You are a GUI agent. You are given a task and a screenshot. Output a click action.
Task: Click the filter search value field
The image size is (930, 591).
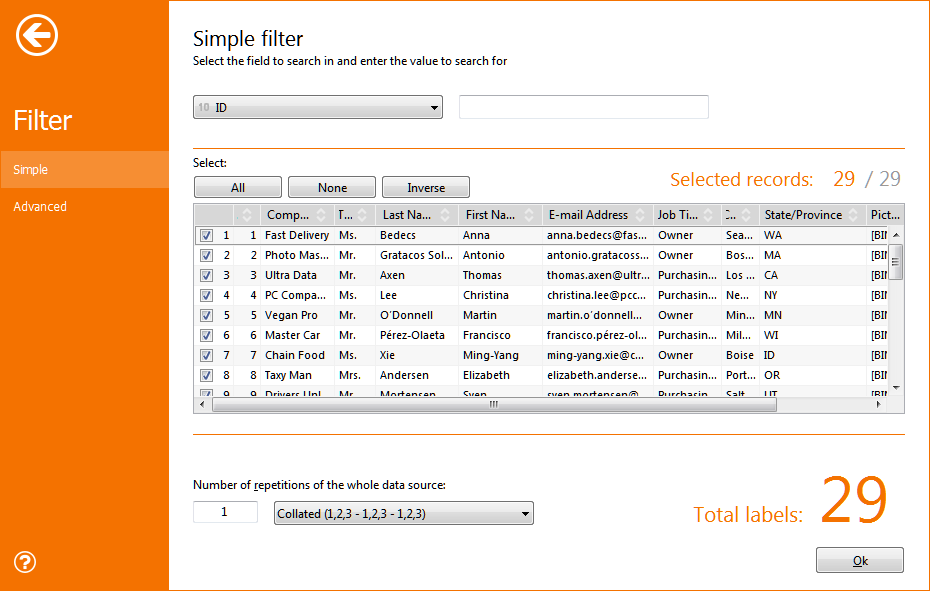(x=583, y=107)
